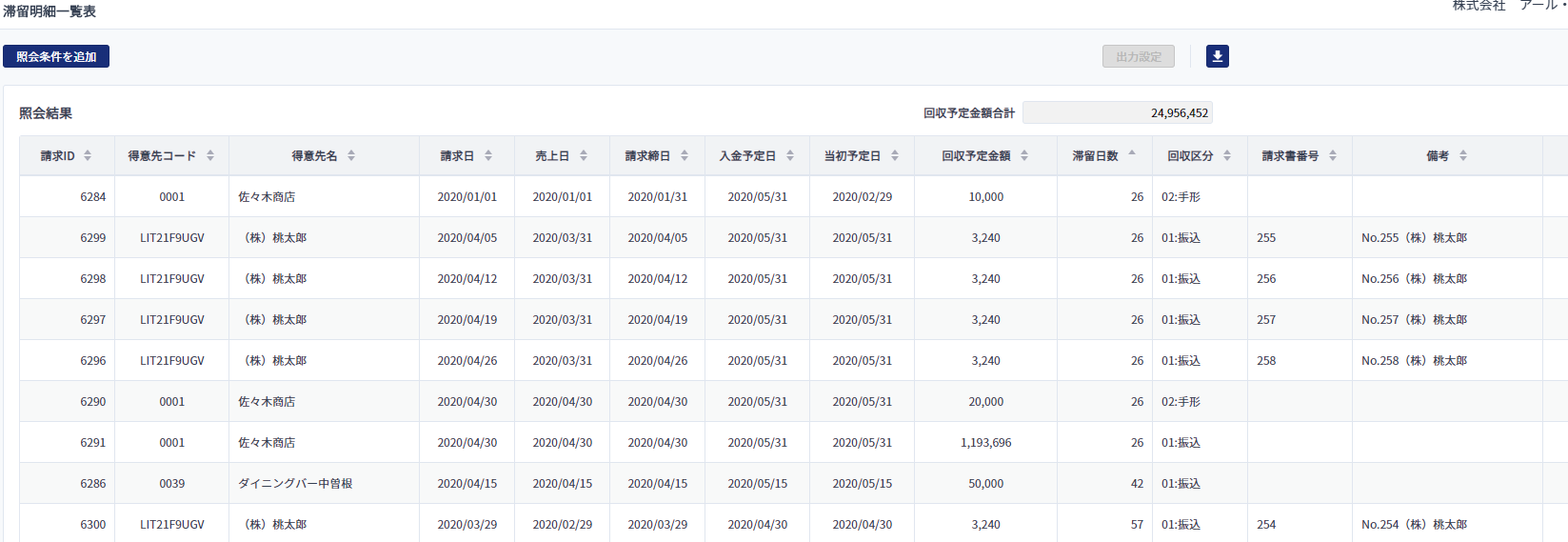This screenshot has width=1568, height=542.
Task: Sort by 売上日 column sort arrows
Action: [584, 155]
